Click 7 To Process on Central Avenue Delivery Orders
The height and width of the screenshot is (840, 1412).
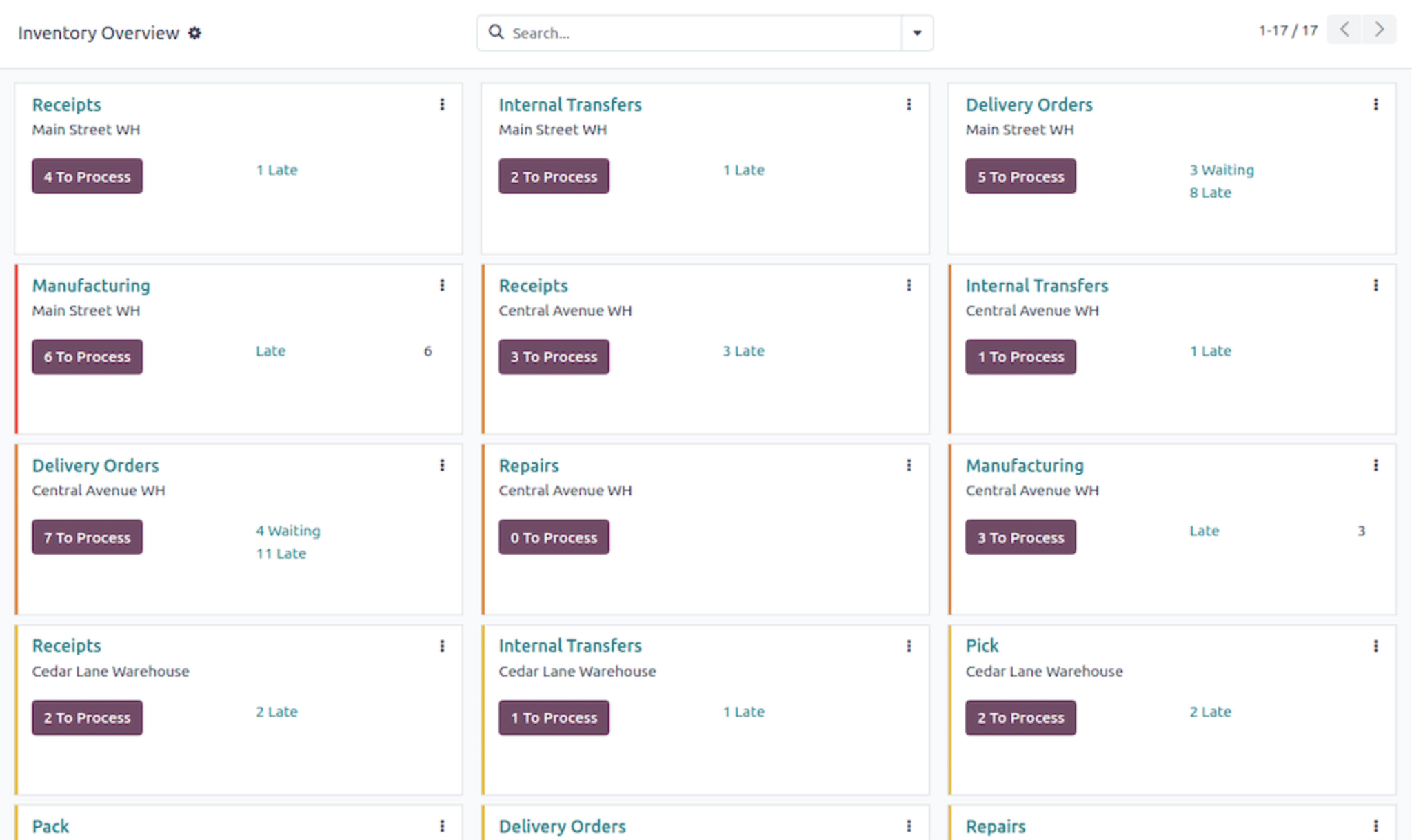point(87,537)
